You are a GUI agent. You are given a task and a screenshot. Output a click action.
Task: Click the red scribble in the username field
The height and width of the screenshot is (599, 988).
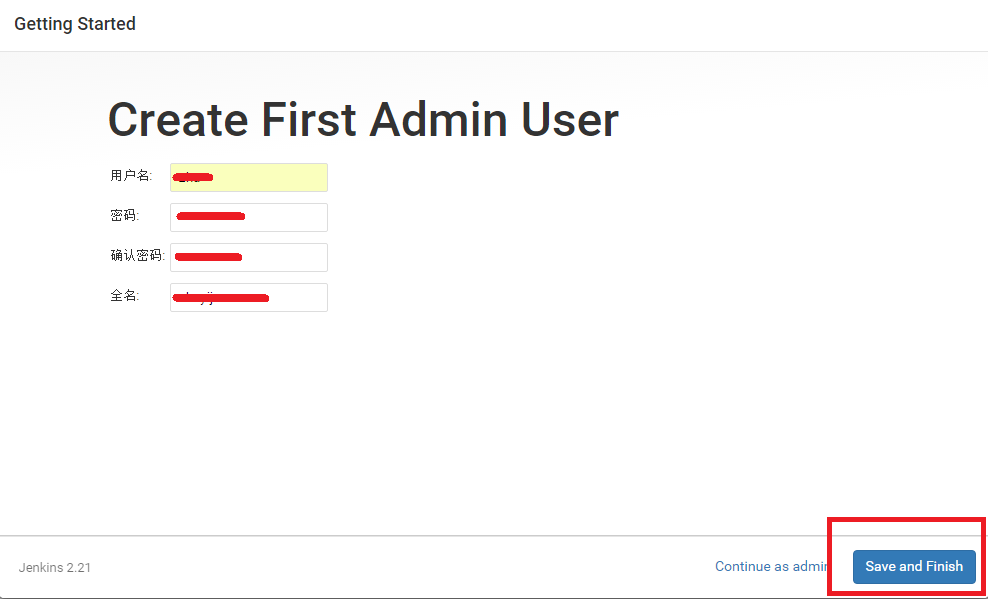click(x=192, y=177)
